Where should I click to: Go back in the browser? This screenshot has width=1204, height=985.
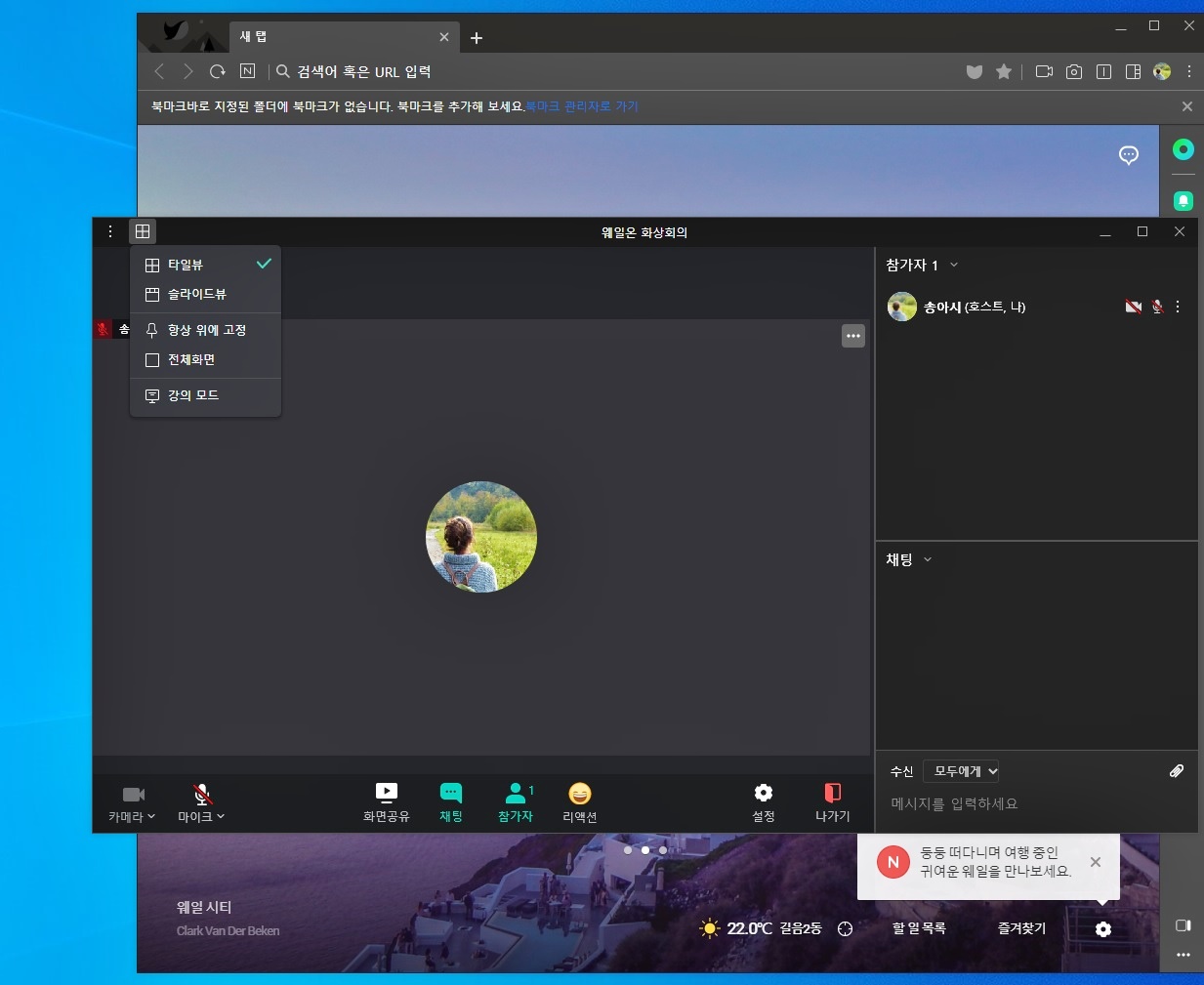pos(159,71)
